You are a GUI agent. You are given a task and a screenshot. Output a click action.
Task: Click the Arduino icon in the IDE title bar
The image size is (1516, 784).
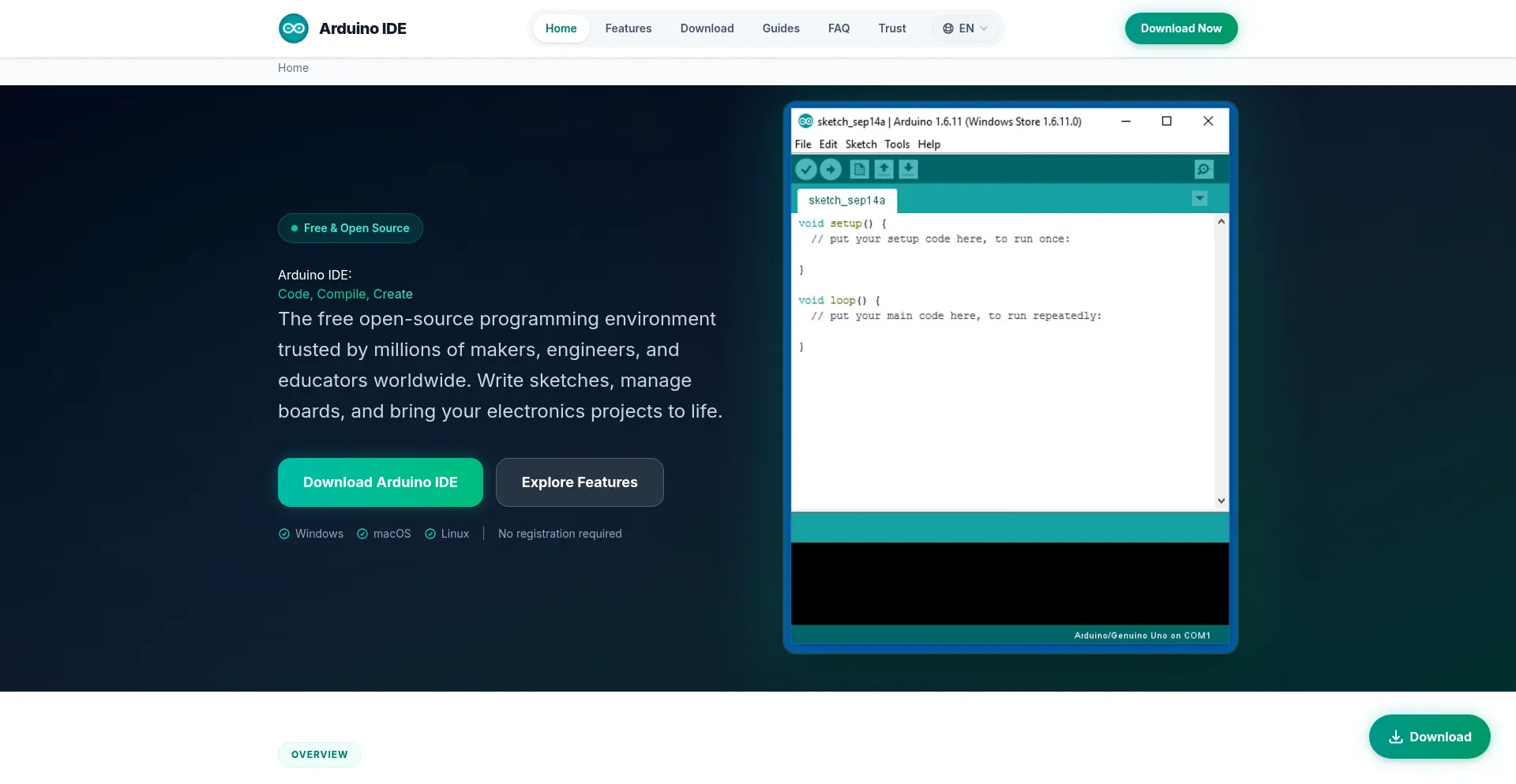(805, 121)
